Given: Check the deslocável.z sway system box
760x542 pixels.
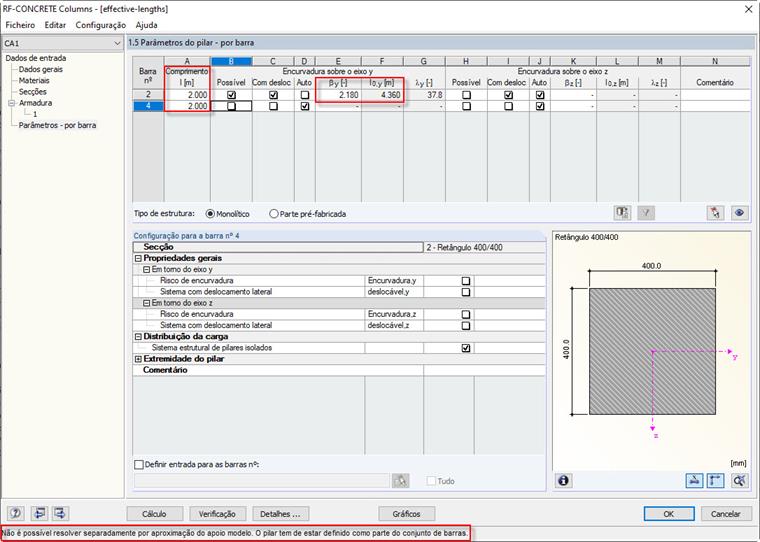Looking at the screenshot, I should pos(466,325).
